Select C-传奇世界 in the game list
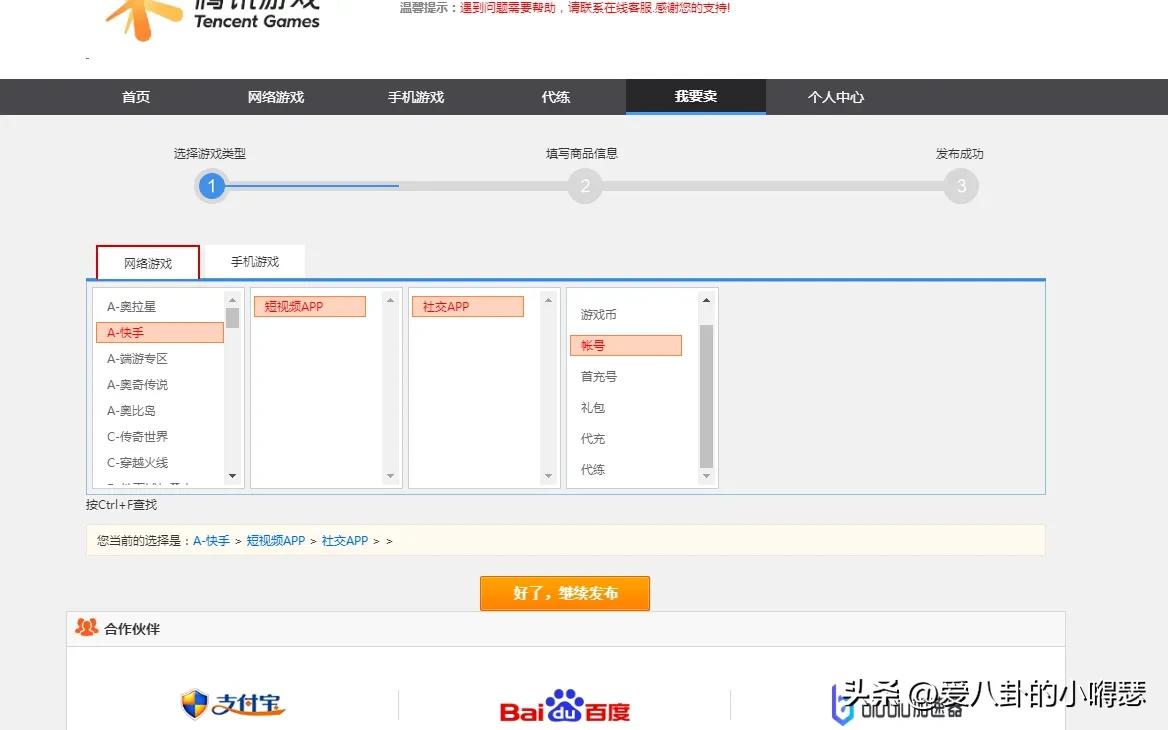This screenshot has width=1168, height=730. (x=136, y=436)
